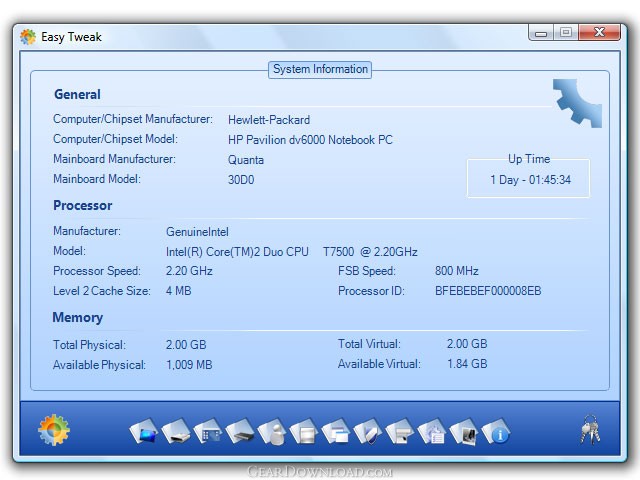The width and height of the screenshot is (640, 480).
Task: Click the Easy Tweak title bar app icon
Action: [x=28, y=37]
